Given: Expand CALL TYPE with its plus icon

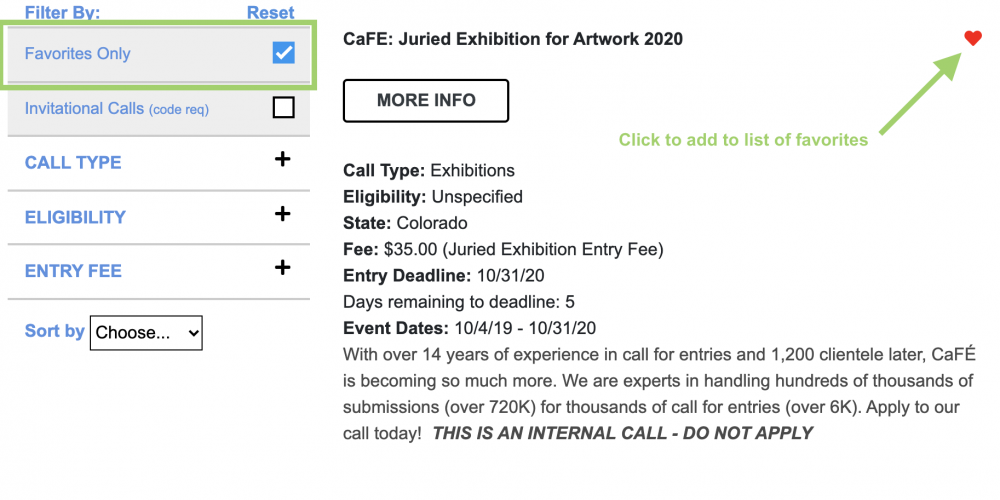Looking at the screenshot, I should coord(283,159).
